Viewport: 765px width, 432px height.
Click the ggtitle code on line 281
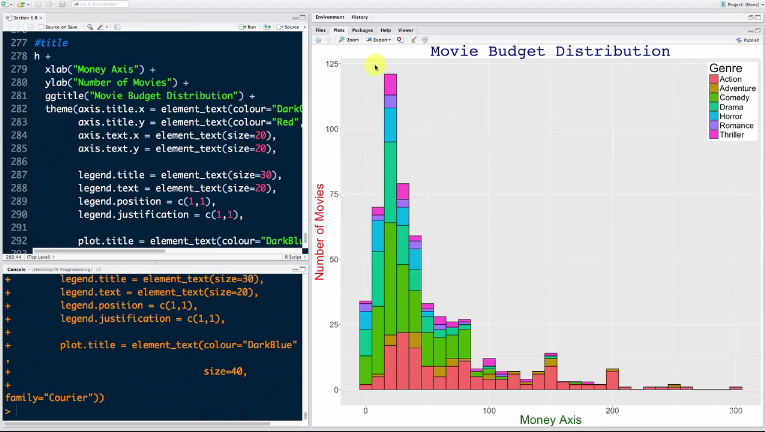(150, 96)
